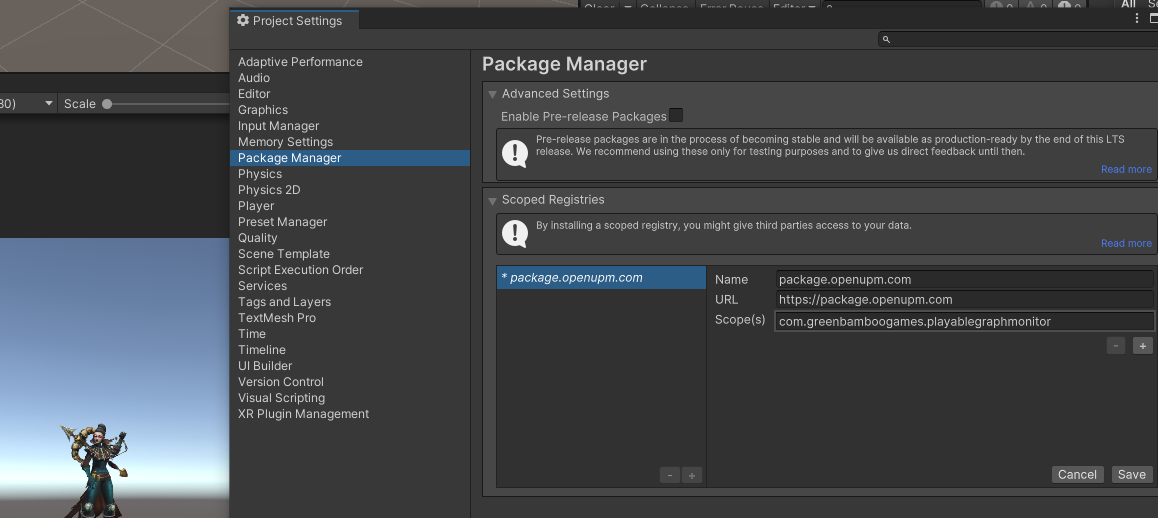1158x518 pixels.
Task: Cancel the scoped registry changes
Action: (1077, 475)
